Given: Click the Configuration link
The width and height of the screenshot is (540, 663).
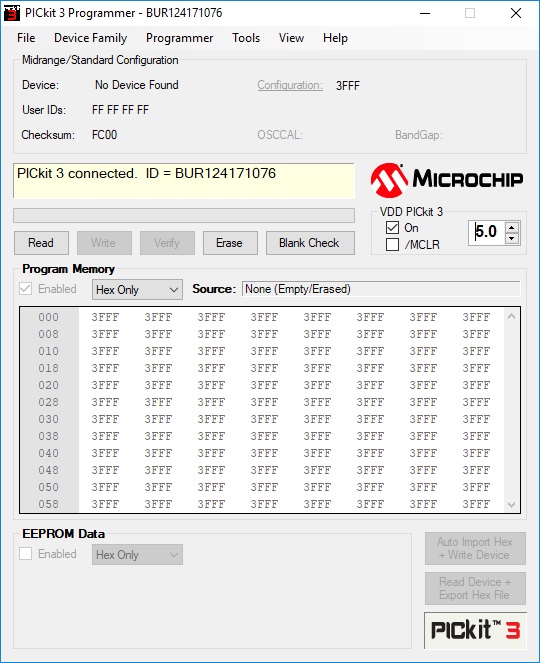Looking at the screenshot, I should pyautogui.click(x=290, y=85).
